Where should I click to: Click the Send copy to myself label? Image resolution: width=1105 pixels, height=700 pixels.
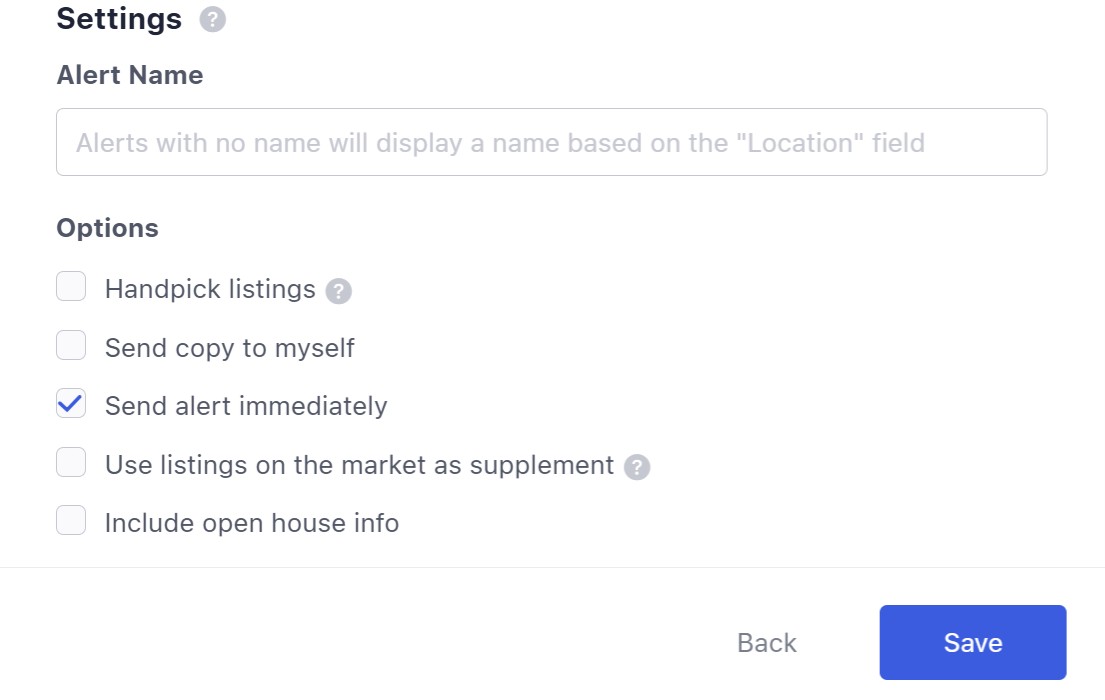click(x=230, y=348)
